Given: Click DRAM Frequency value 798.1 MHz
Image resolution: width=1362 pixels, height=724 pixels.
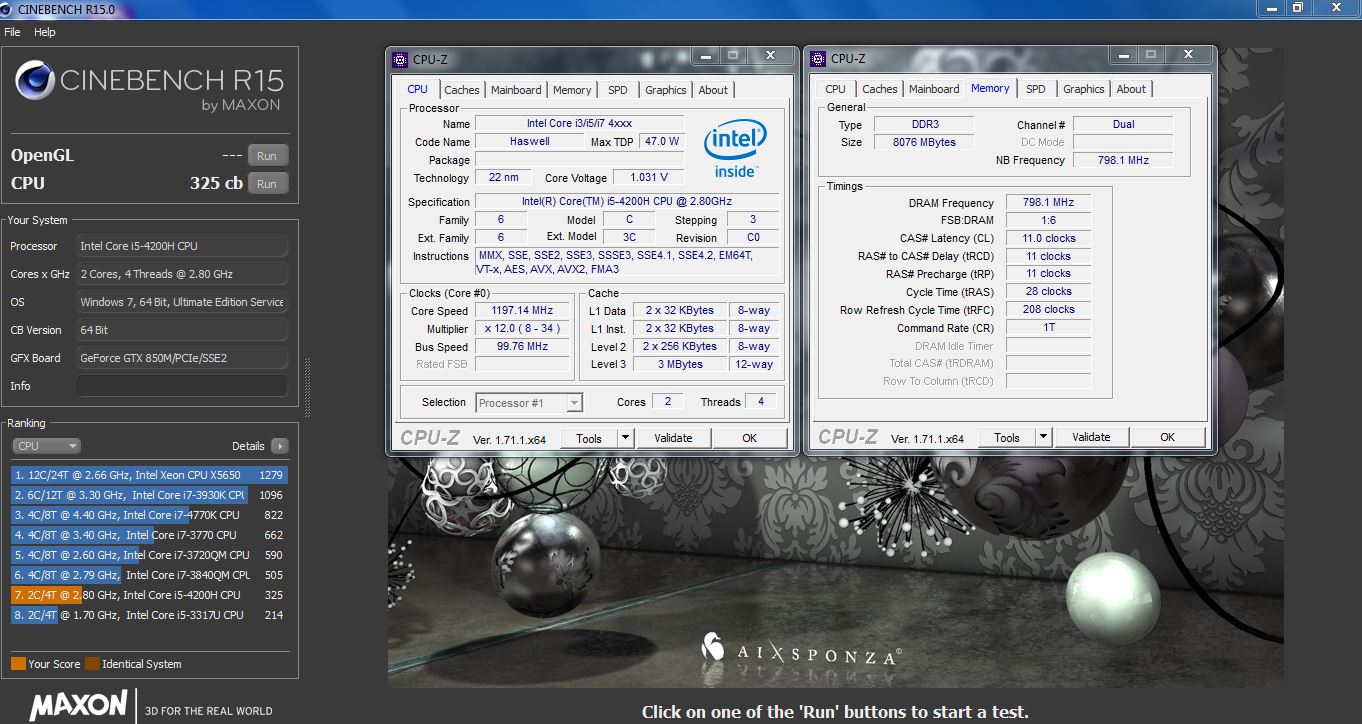Looking at the screenshot, I should 1048,203.
